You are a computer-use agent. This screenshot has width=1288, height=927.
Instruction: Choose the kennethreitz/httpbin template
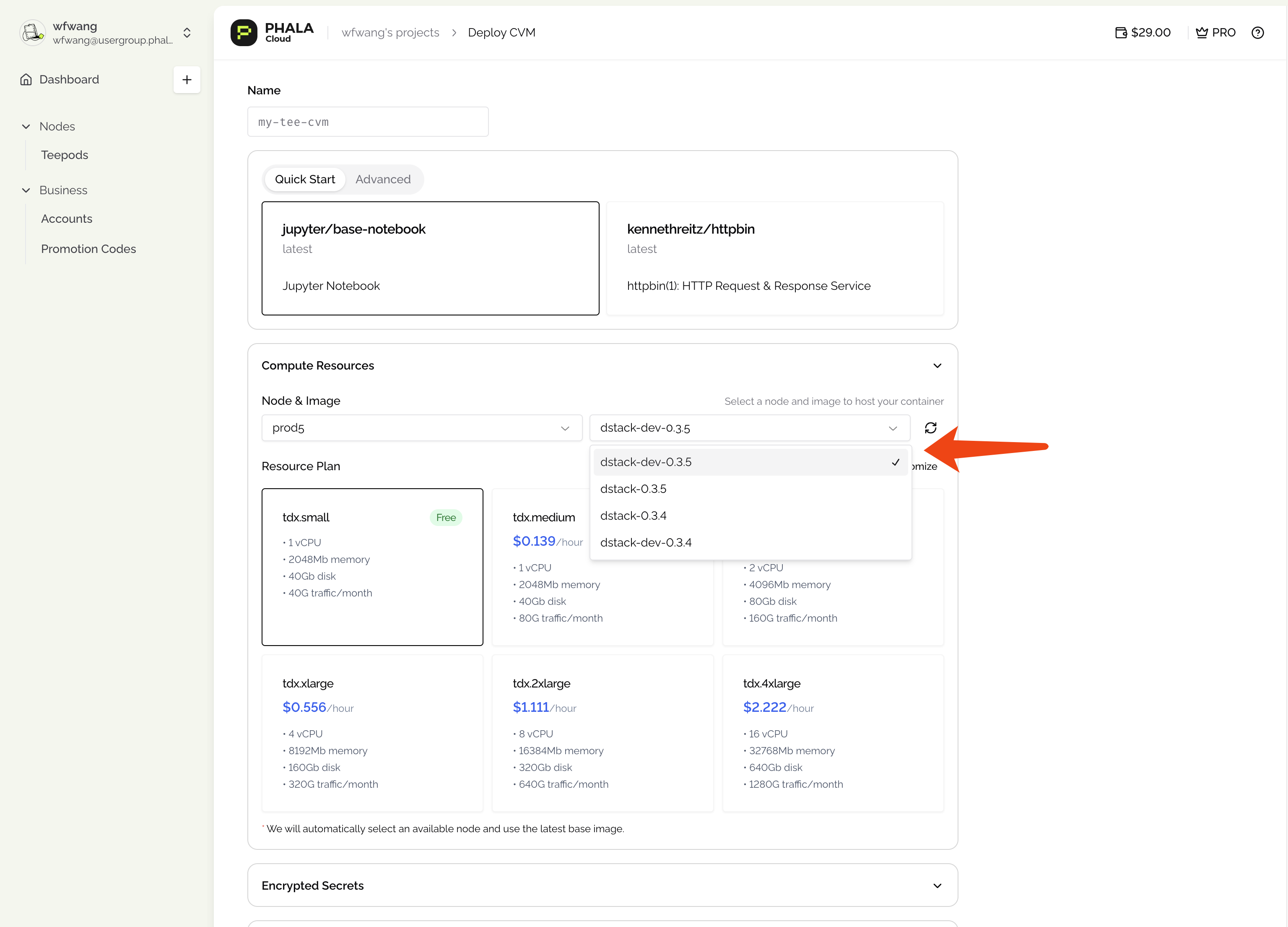point(775,258)
